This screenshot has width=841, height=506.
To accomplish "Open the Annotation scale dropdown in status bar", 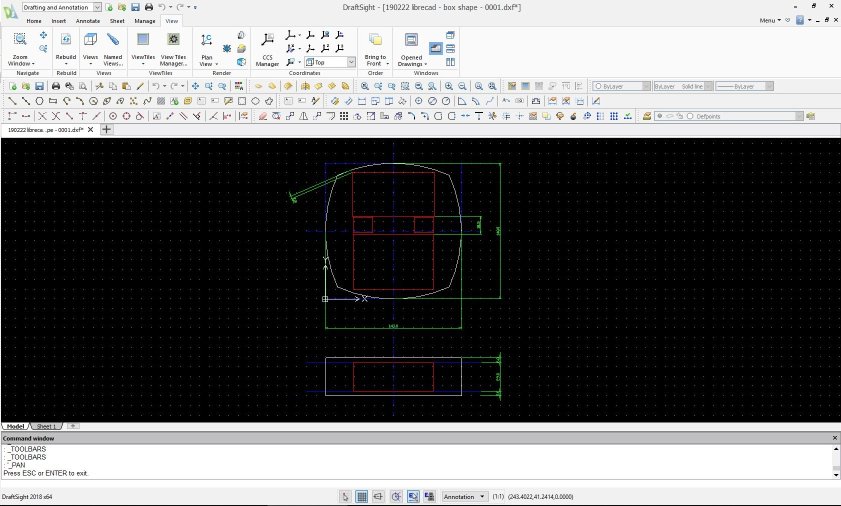I will 464,497.
